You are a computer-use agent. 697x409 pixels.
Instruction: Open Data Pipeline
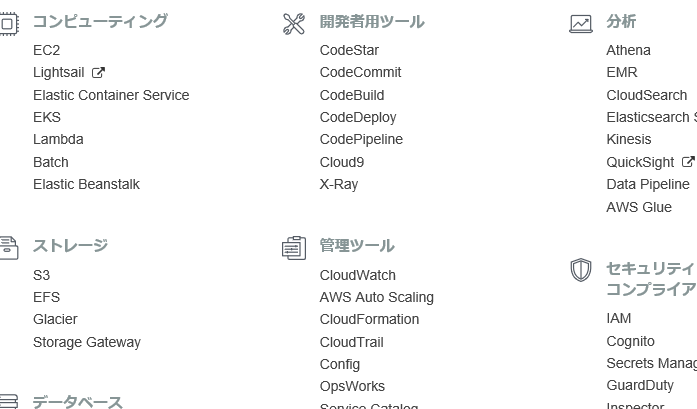coord(648,184)
